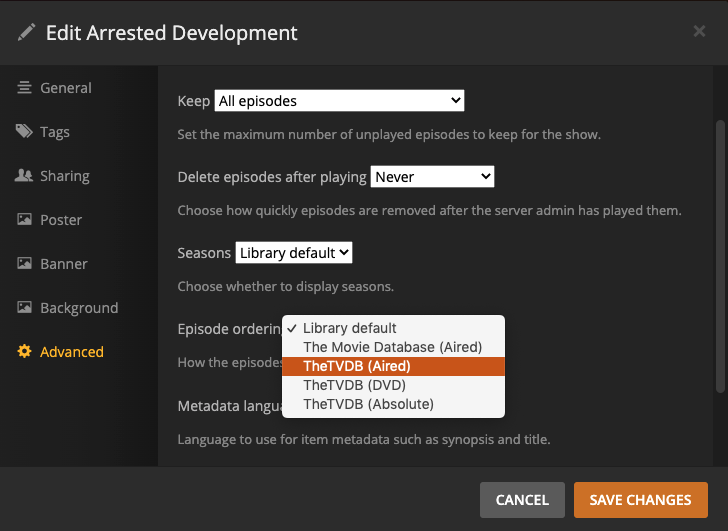The image size is (728, 531).
Task: Click the Save Changes button
Action: (x=640, y=500)
